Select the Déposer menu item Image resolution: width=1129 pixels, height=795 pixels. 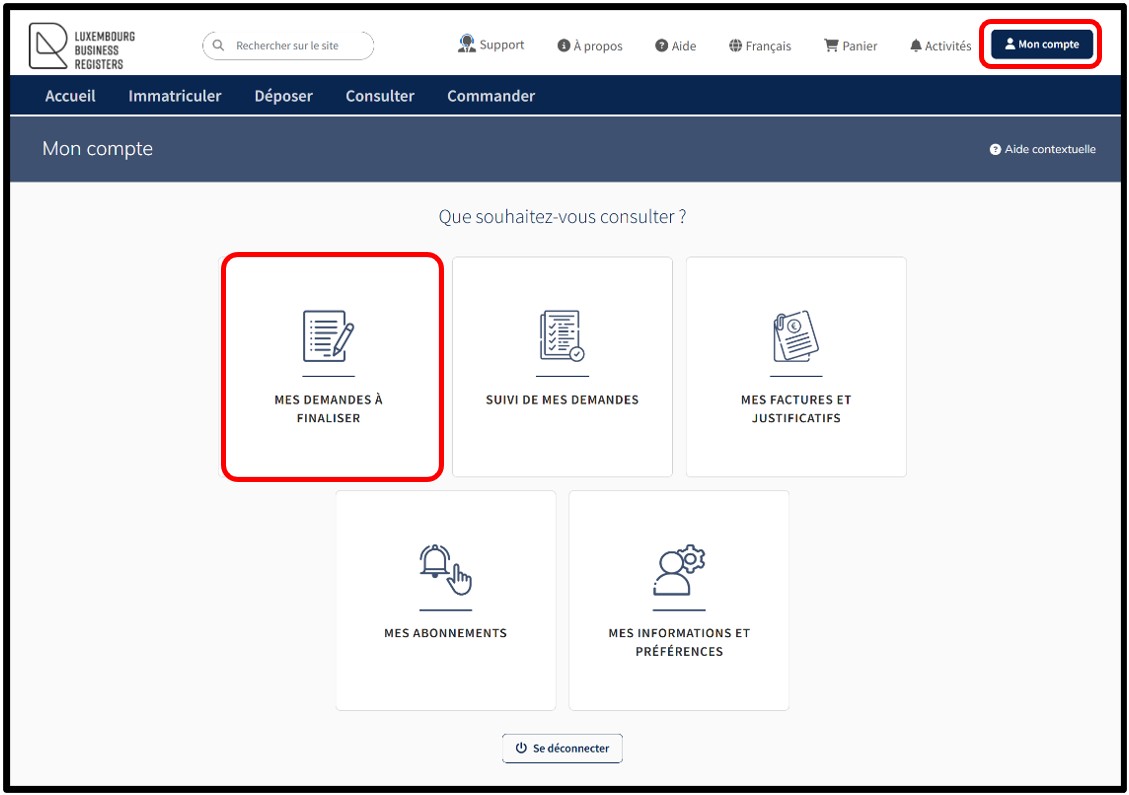[x=283, y=96]
